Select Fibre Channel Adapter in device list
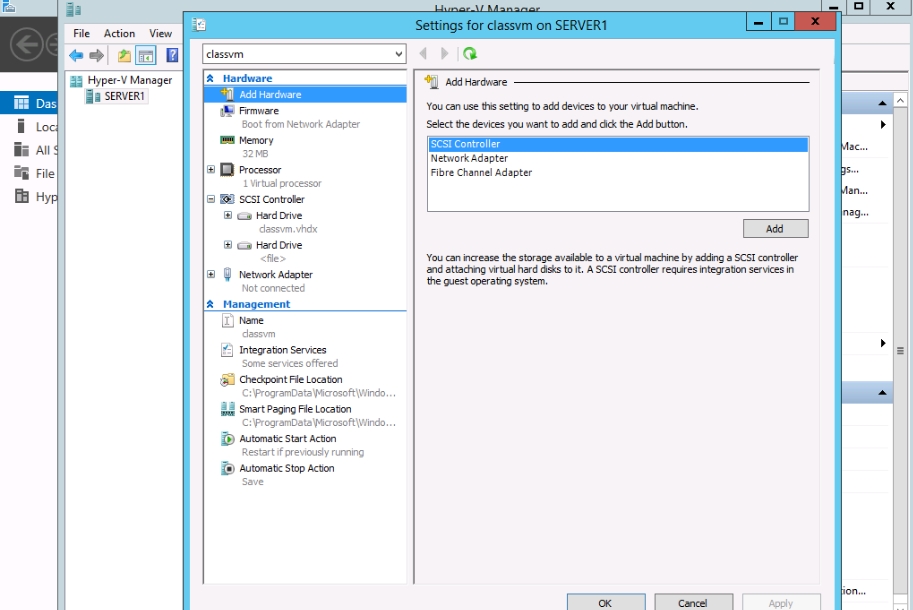 click(481, 173)
